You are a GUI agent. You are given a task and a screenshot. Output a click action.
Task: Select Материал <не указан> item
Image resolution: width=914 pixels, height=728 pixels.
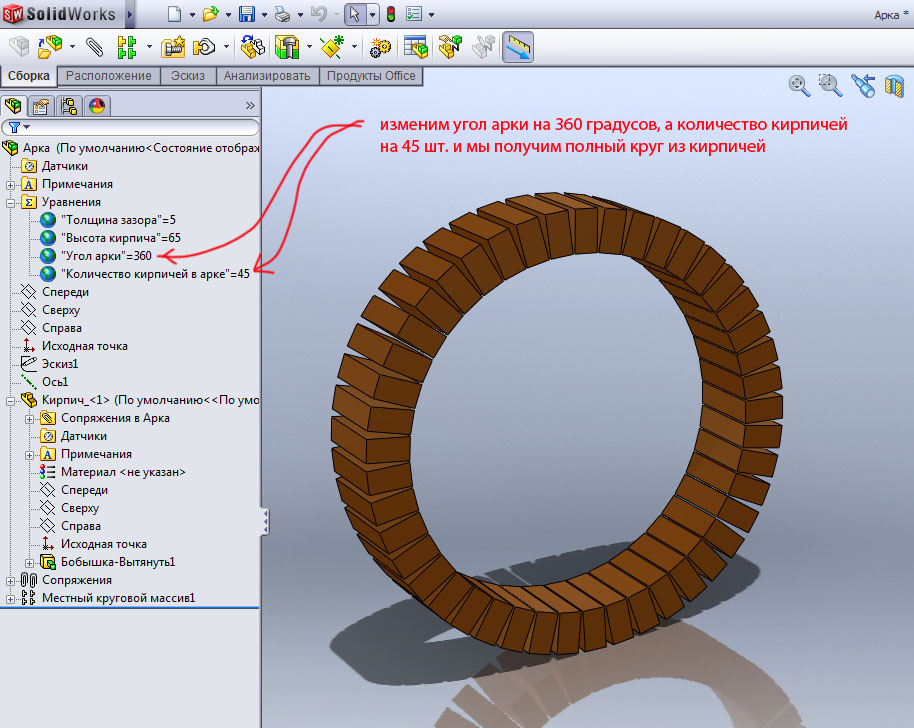click(123, 472)
